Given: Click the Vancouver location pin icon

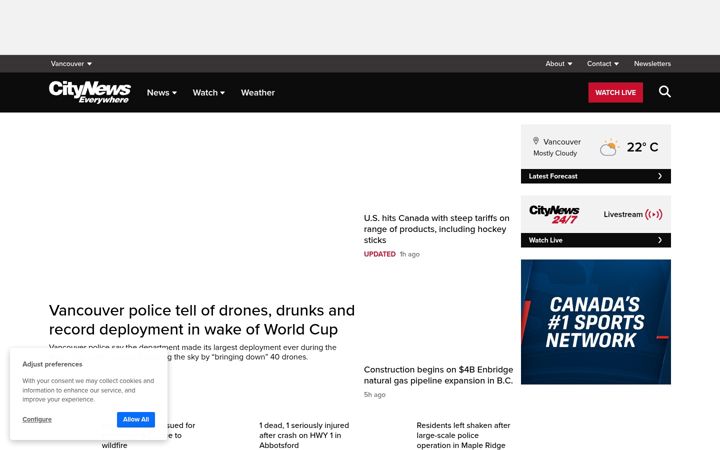Looking at the screenshot, I should coord(535,141).
